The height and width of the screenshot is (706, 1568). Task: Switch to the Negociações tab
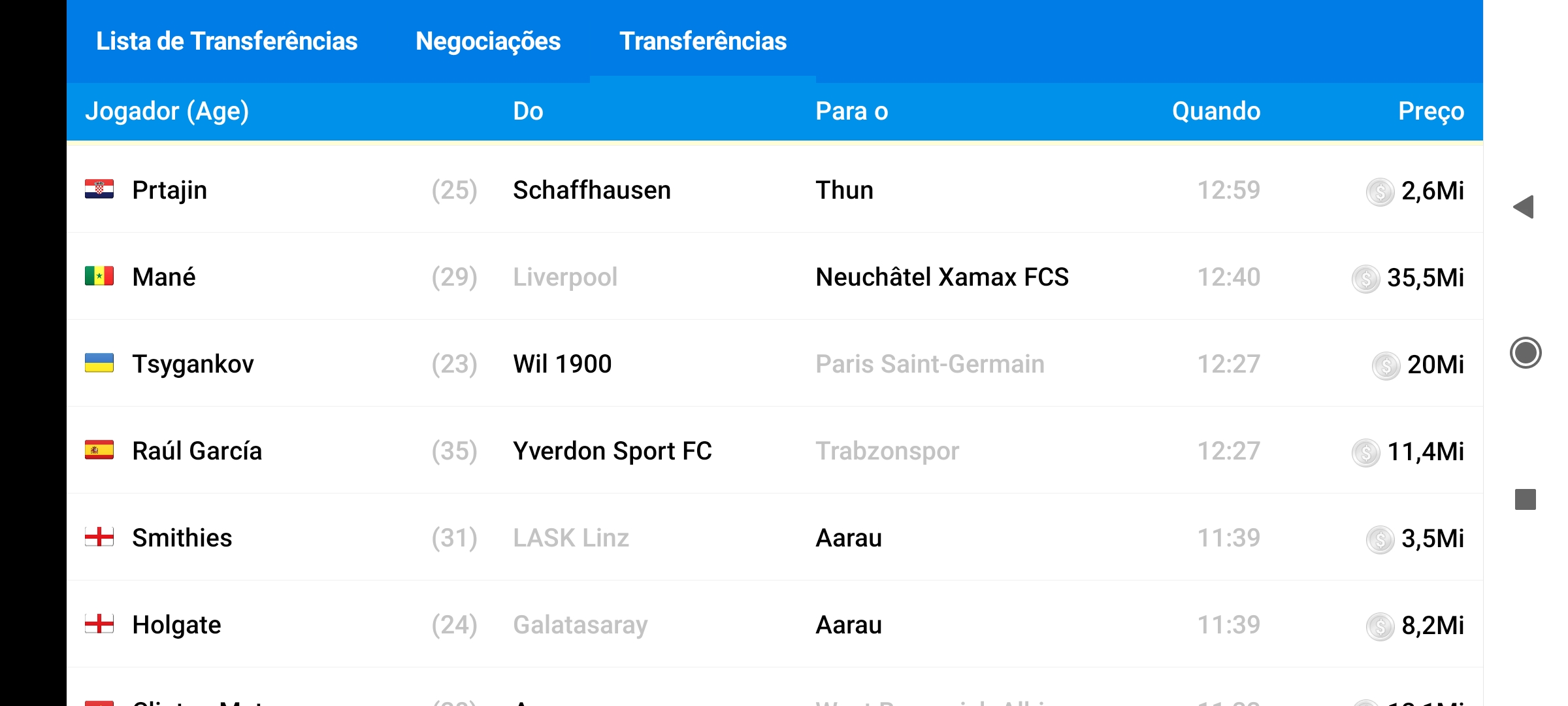[x=488, y=41]
